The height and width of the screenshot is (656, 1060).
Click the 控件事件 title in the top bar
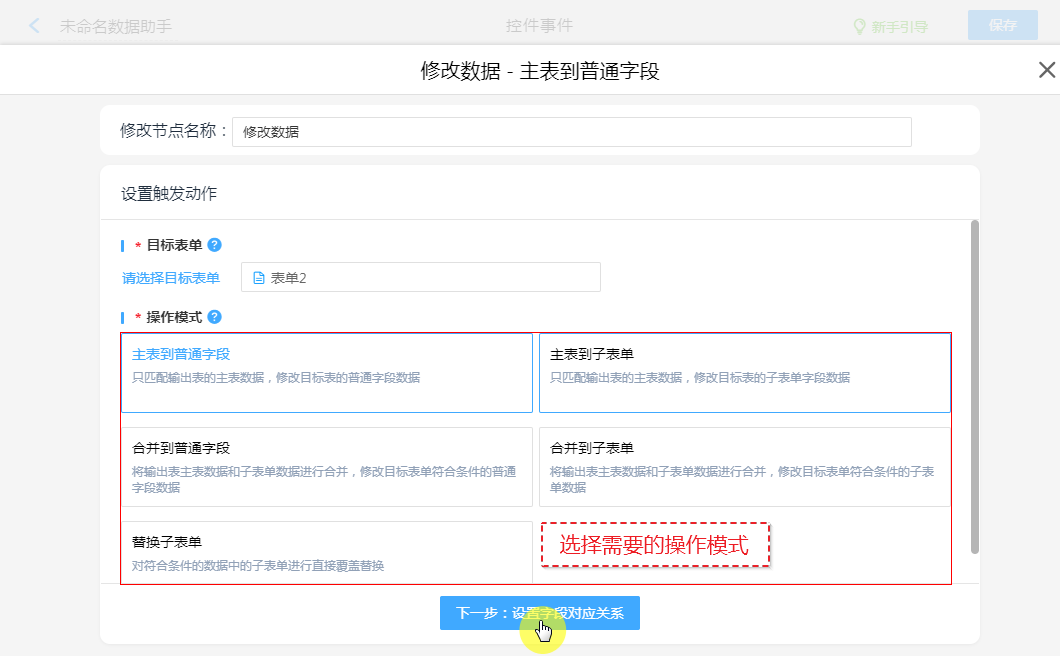[x=539, y=26]
